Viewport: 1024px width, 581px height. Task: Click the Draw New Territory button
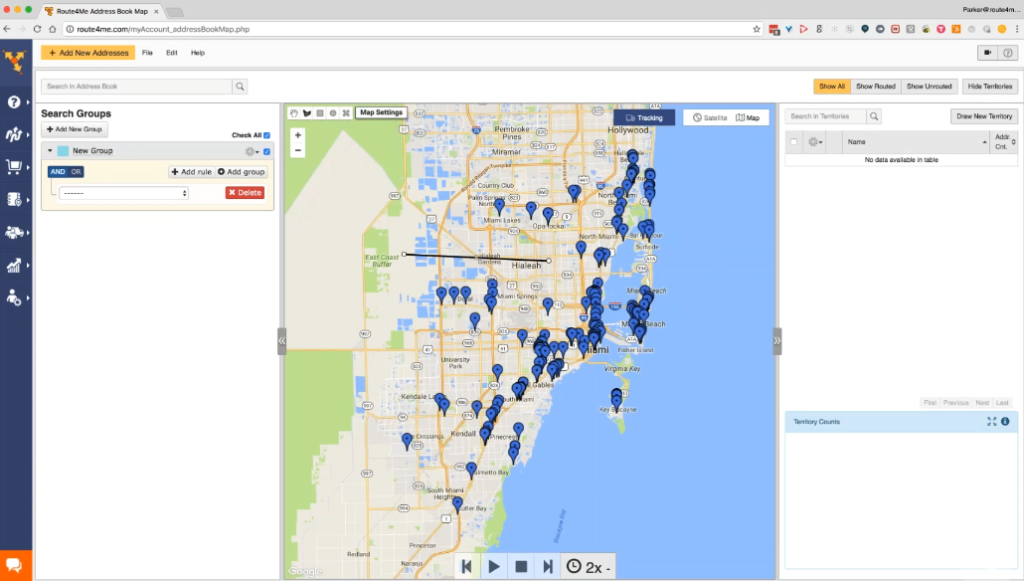(982, 115)
